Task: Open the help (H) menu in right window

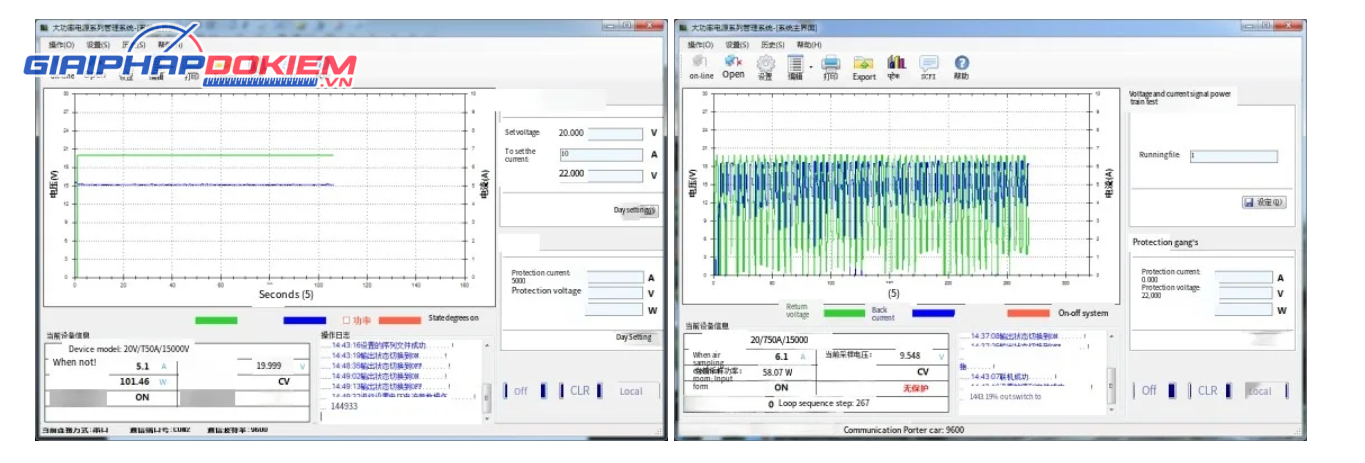Action: click(809, 45)
